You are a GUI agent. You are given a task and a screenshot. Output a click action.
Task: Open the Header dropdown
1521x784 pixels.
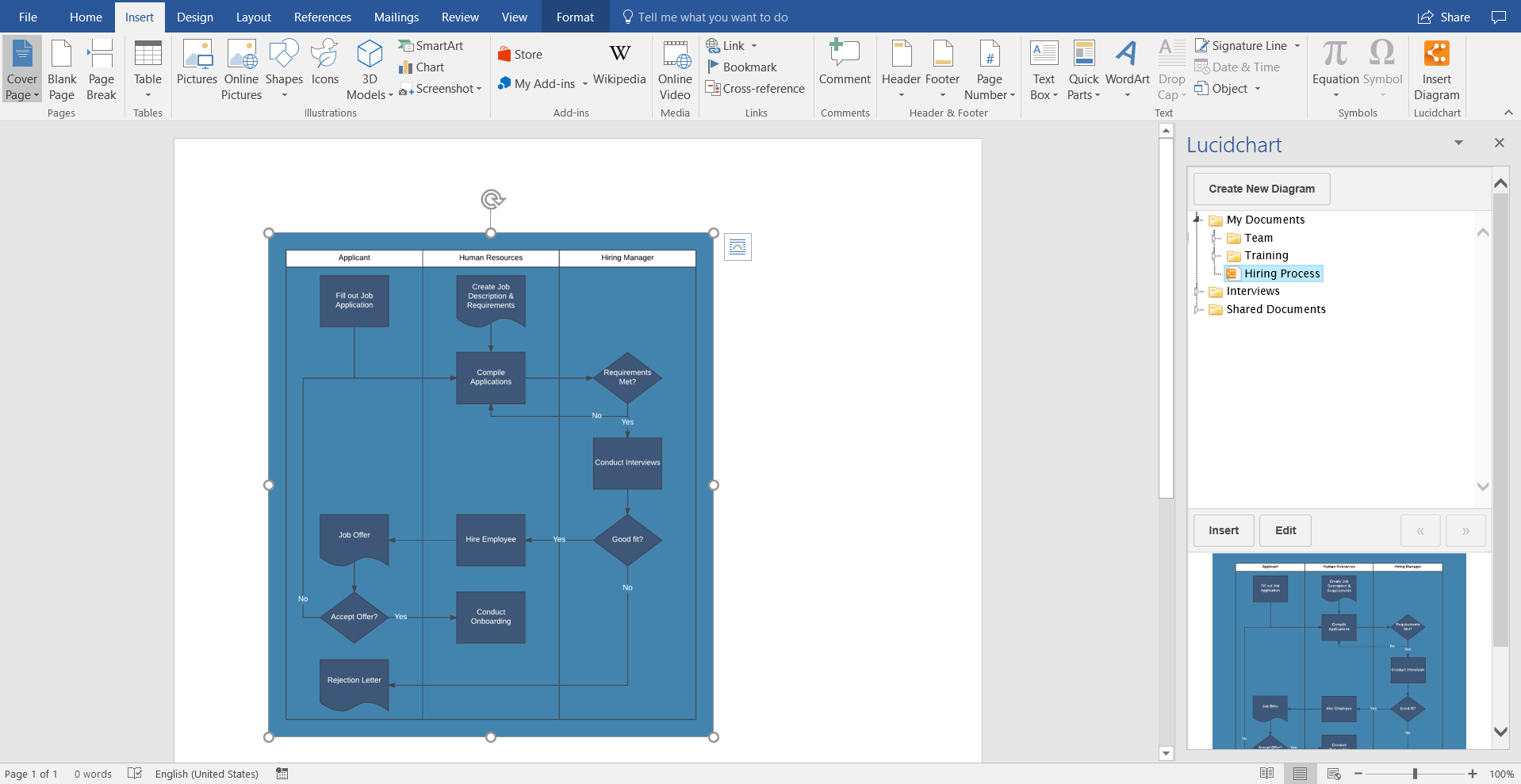[901, 70]
